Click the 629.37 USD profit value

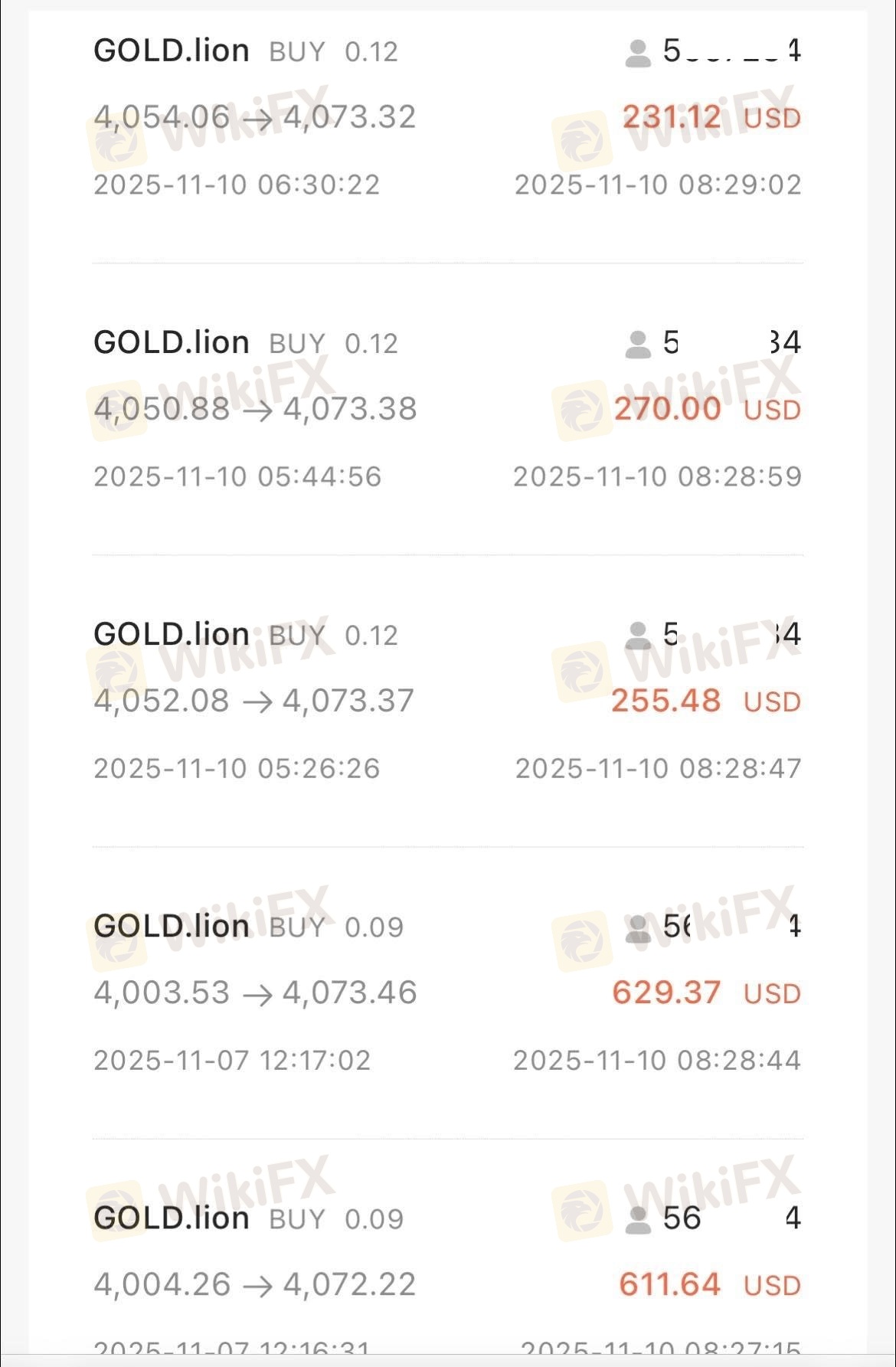(x=666, y=993)
